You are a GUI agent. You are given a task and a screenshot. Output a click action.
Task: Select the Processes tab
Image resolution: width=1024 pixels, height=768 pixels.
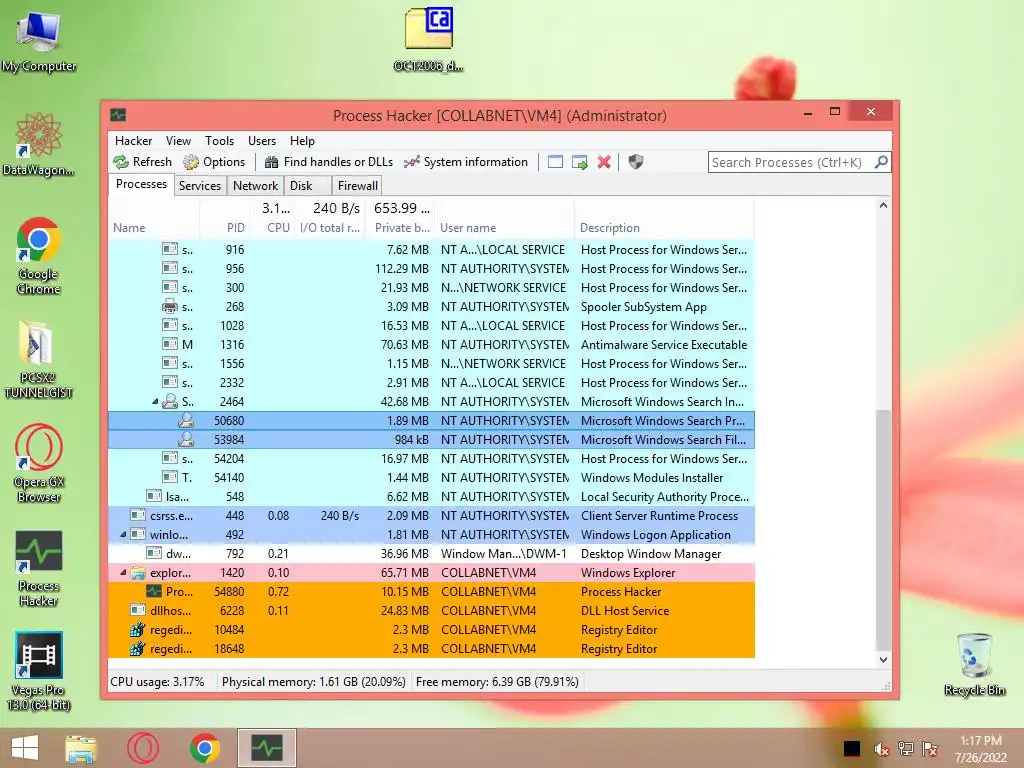click(x=141, y=184)
